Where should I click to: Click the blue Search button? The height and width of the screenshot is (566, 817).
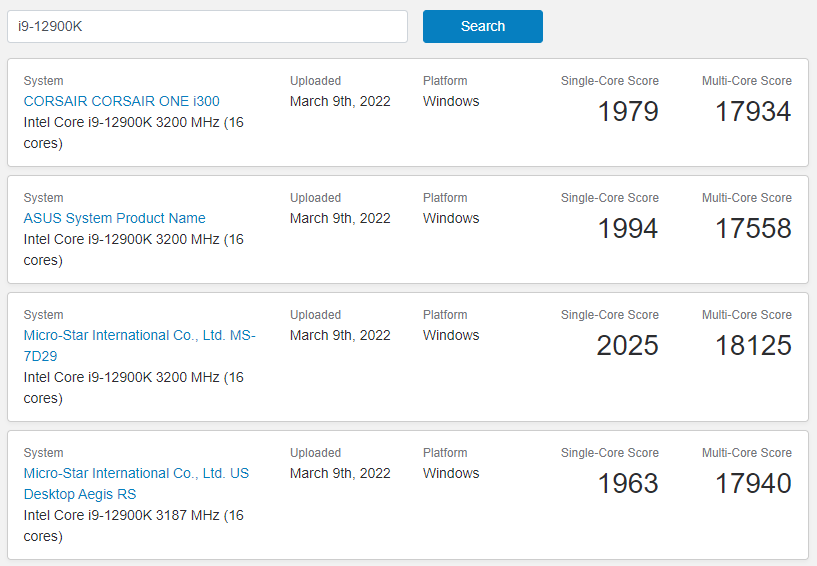click(482, 27)
